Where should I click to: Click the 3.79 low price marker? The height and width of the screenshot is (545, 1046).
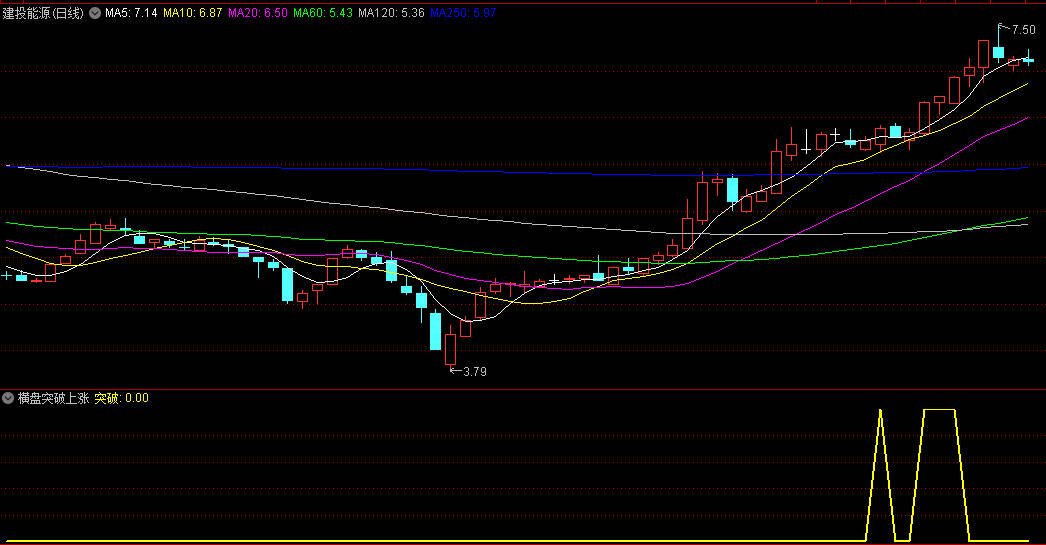[474, 372]
